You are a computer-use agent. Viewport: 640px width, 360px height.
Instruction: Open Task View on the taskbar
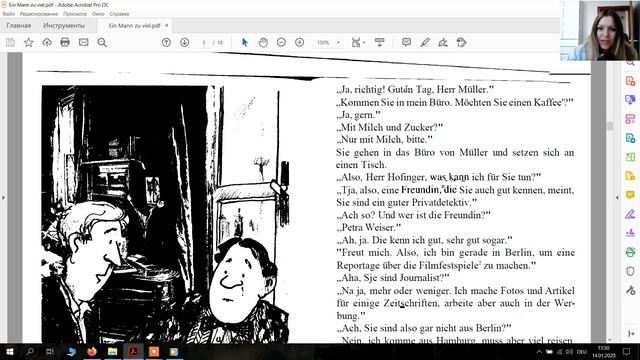click(50, 351)
